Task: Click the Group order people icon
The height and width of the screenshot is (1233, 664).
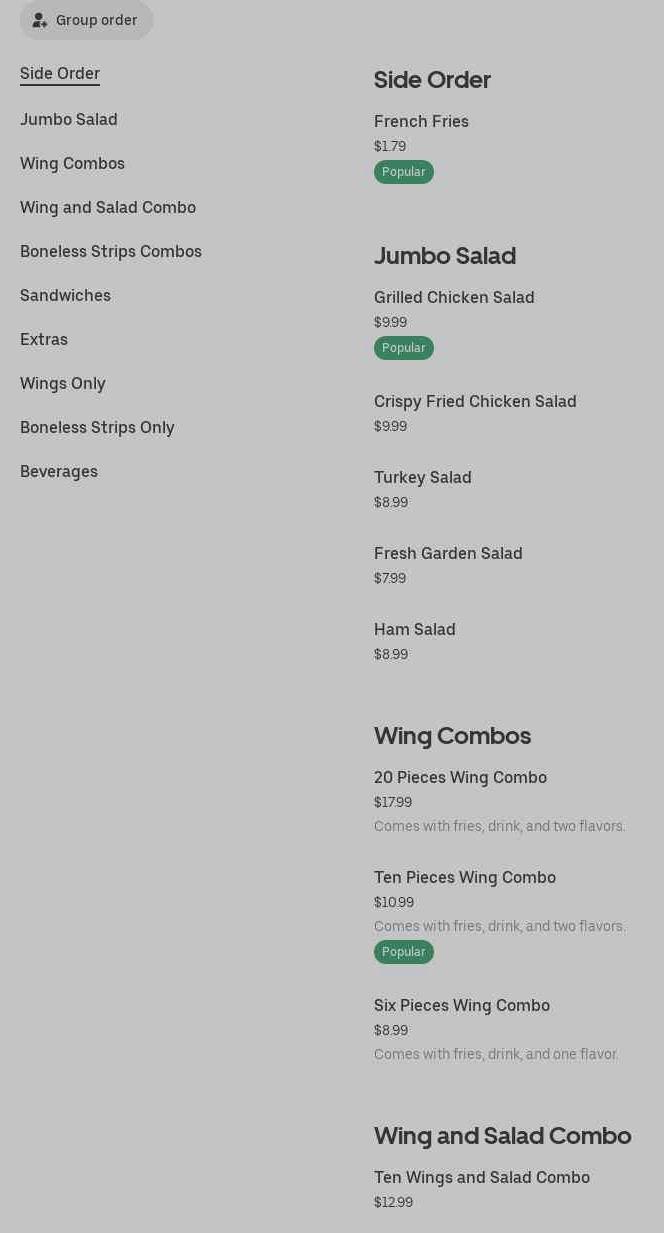Action: click(40, 20)
